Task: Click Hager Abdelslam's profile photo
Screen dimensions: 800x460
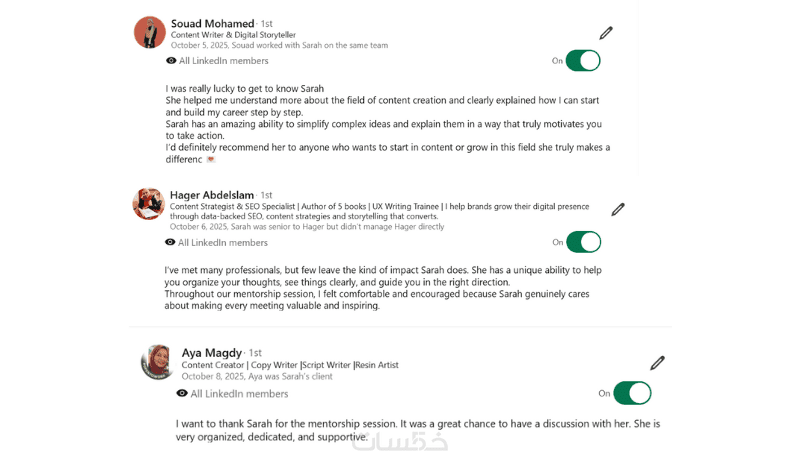Action: point(148,204)
